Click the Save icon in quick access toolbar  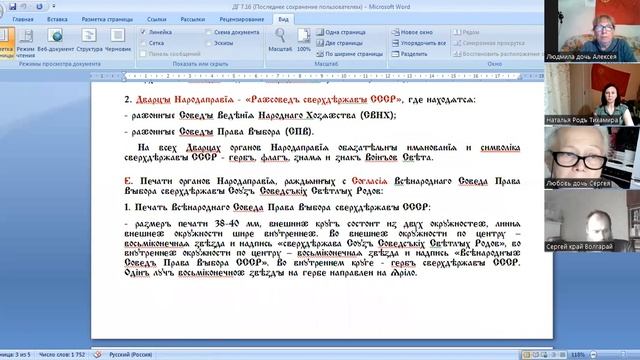point(13,7)
